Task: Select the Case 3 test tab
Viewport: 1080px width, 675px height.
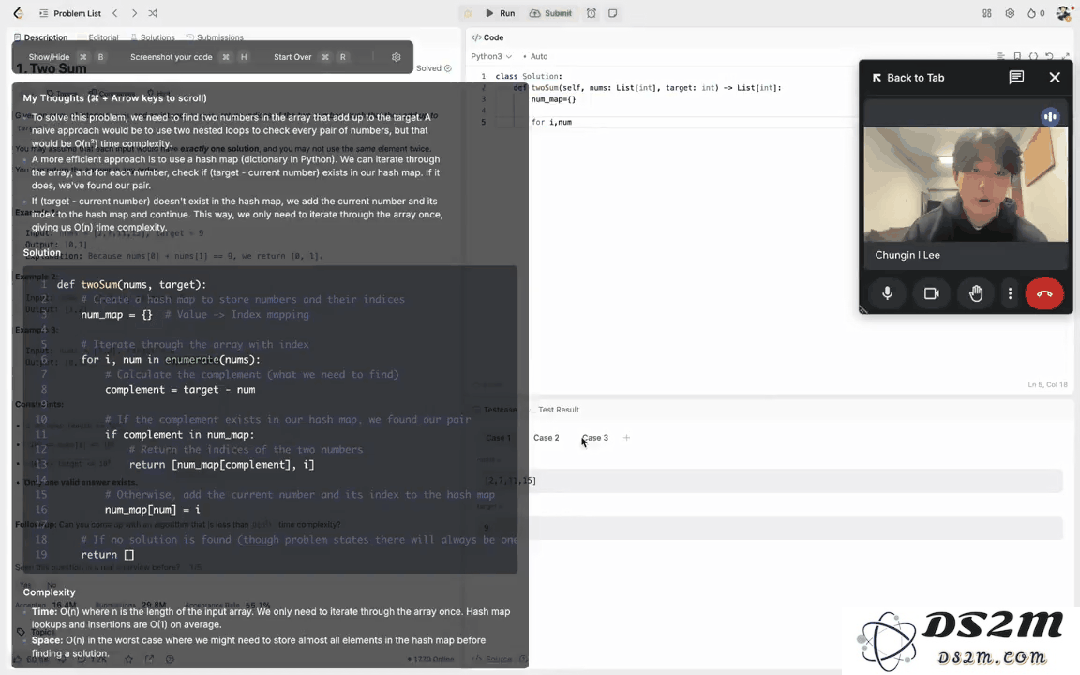Action: point(595,438)
